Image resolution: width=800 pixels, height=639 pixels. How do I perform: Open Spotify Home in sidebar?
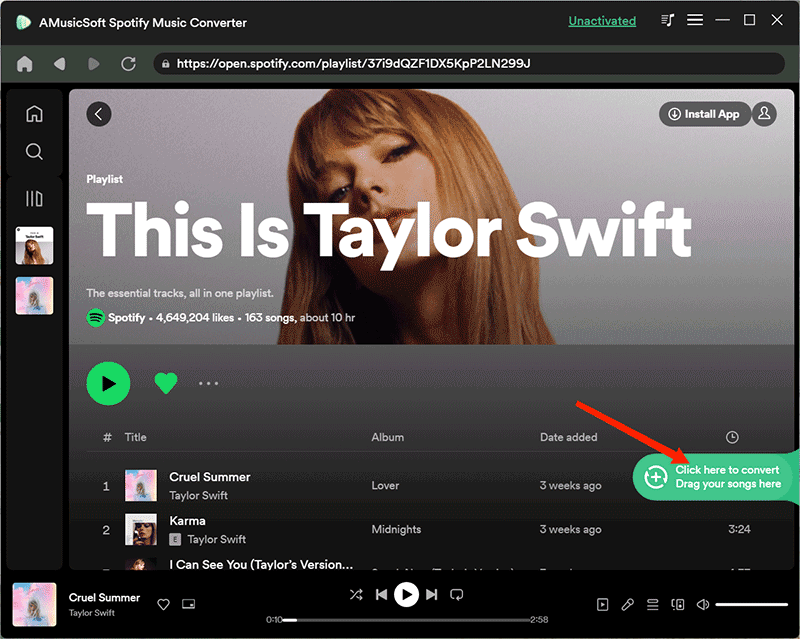[34, 113]
